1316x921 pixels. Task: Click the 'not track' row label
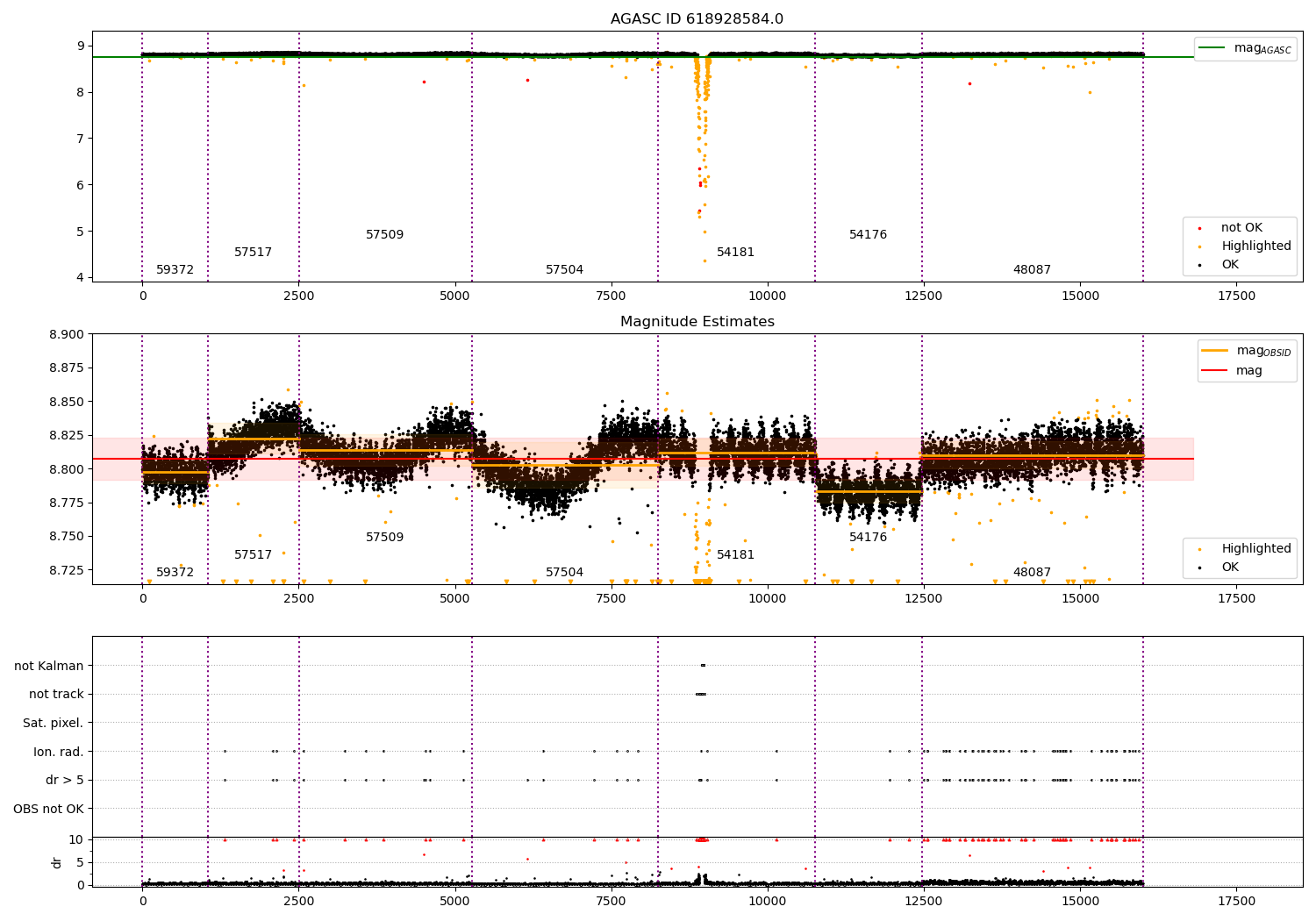pyautogui.click(x=56, y=695)
